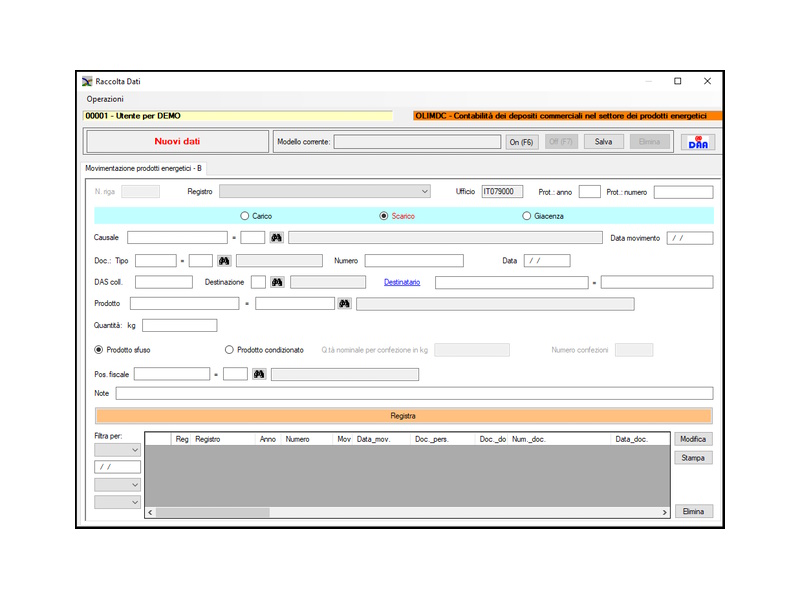Click the orange Registra button
The image size is (800, 600).
point(403,416)
